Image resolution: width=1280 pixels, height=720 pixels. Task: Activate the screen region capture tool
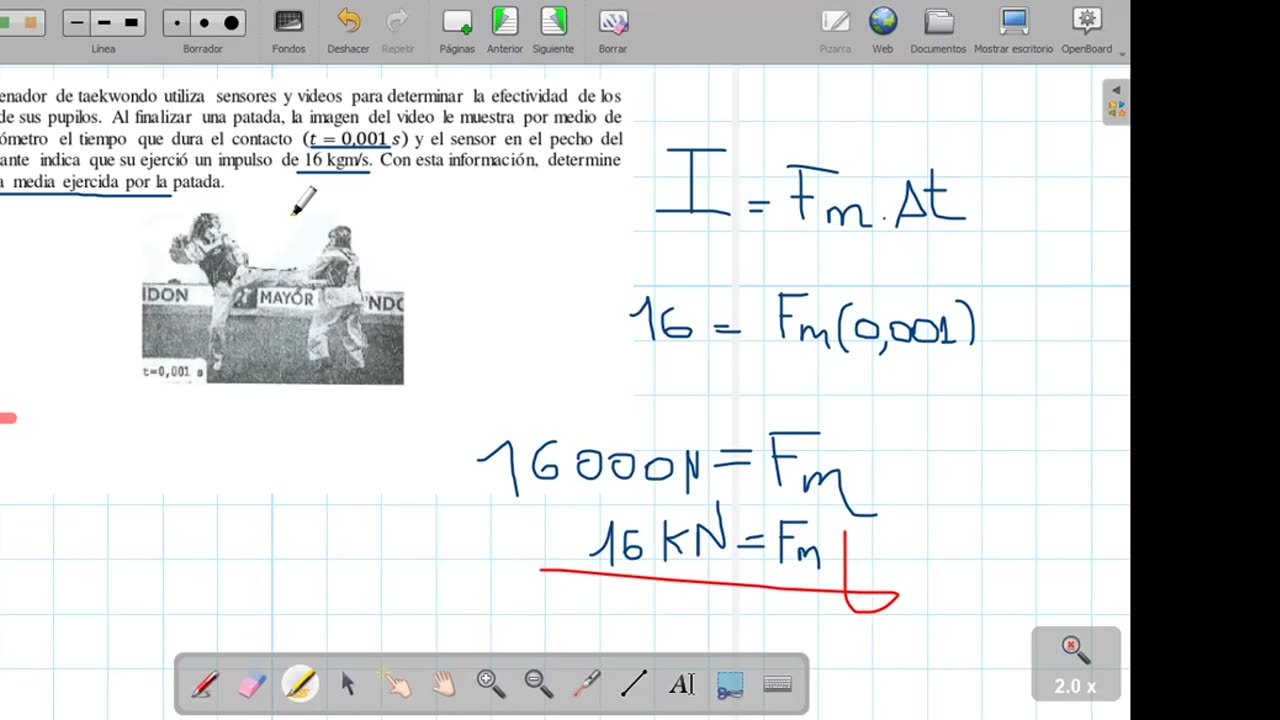[x=730, y=684]
